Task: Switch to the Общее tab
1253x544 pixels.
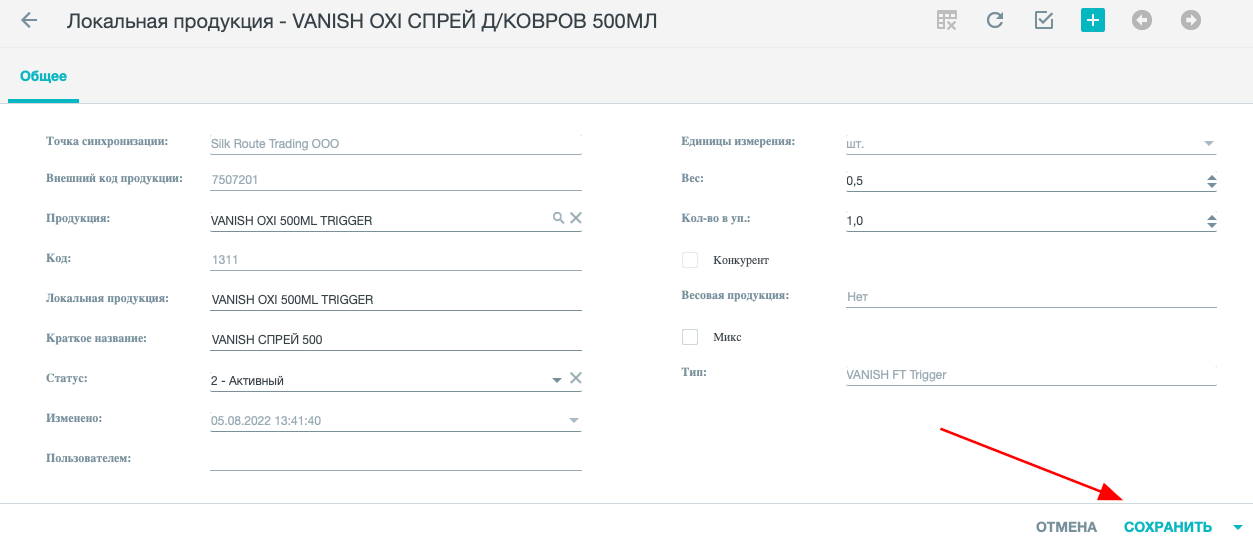Action: (43, 76)
